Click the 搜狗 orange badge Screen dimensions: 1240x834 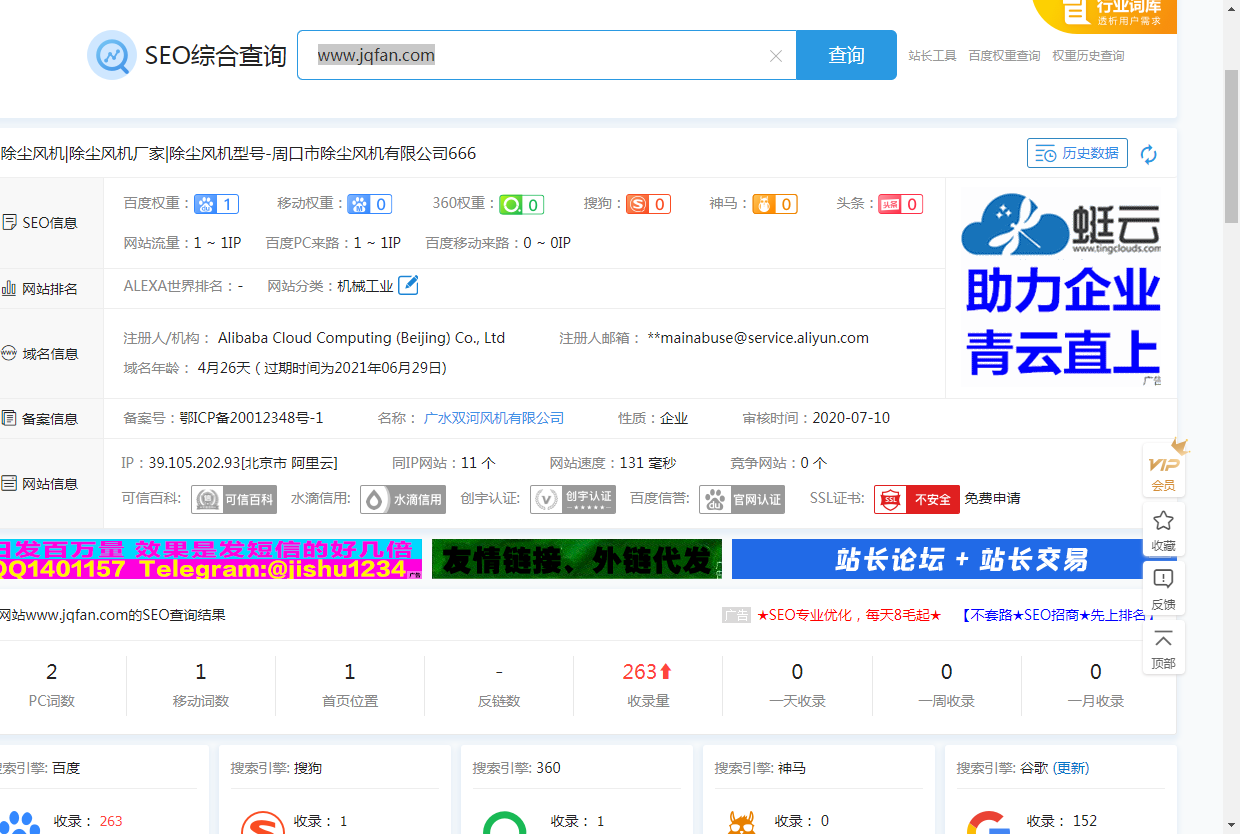tap(648, 204)
